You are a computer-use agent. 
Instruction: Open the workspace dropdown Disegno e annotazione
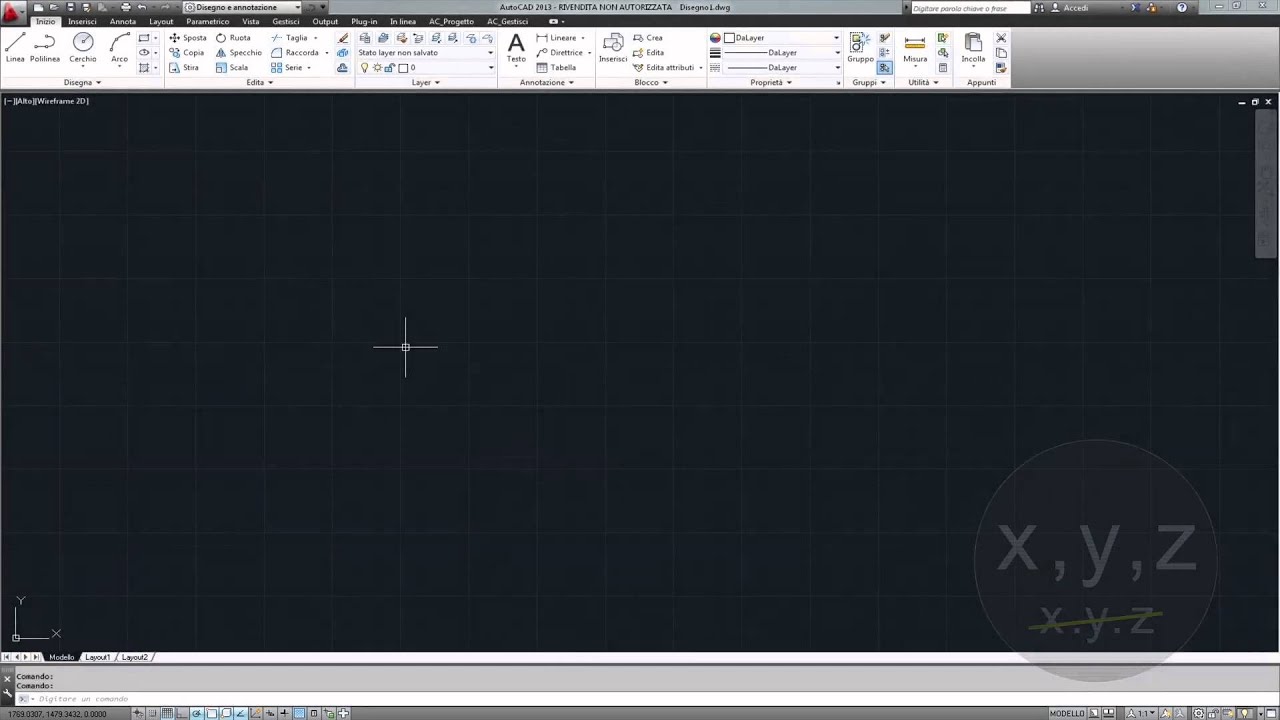pos(242,7)
